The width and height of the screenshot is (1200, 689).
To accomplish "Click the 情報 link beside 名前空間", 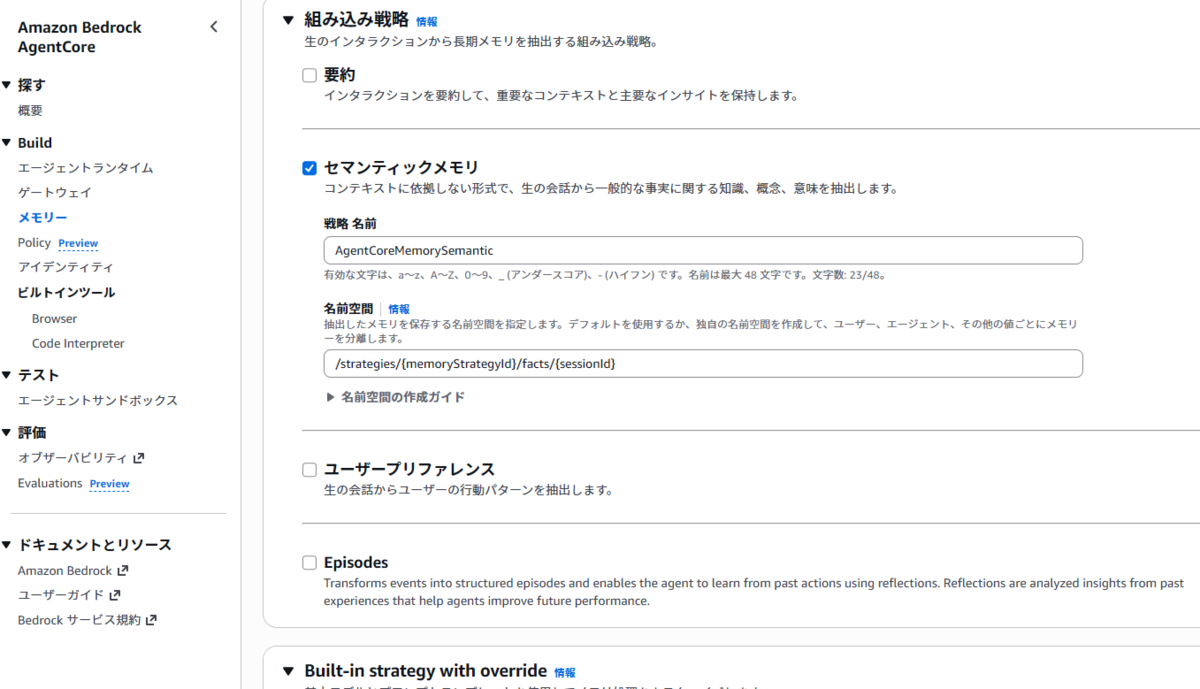I will tap(399, 309).
